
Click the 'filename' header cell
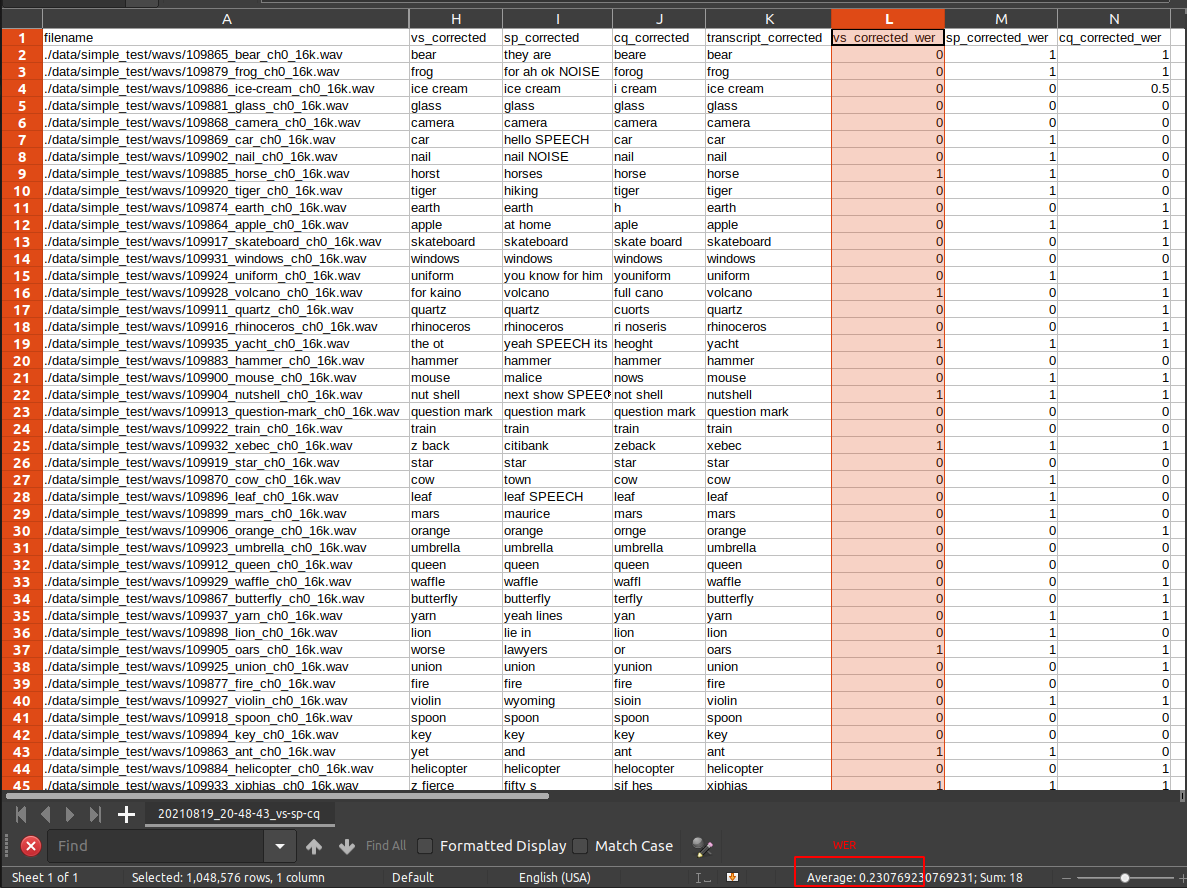[226, 37]
